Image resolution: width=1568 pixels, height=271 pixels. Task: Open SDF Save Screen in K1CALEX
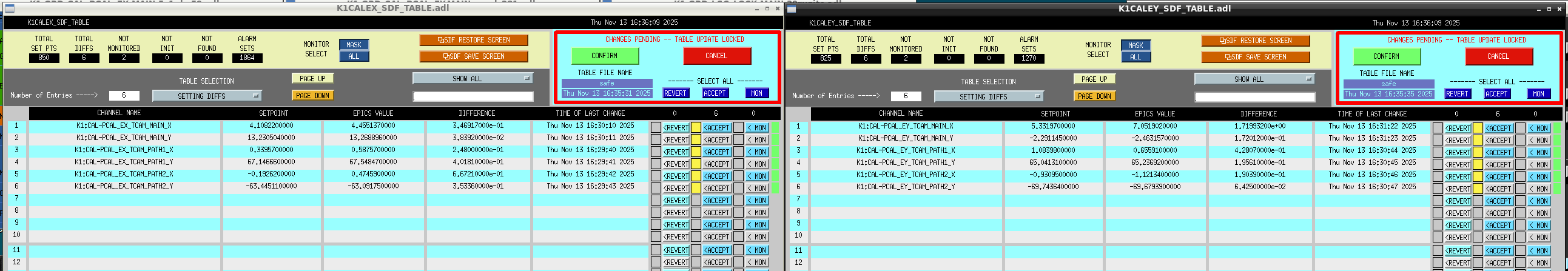(x=474, y=56)
